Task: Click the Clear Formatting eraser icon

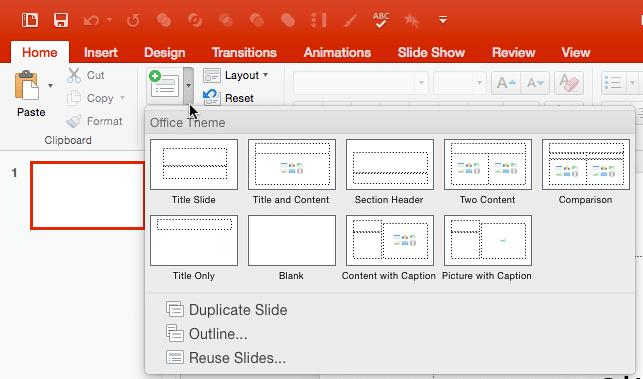Action: coord(569,83)
